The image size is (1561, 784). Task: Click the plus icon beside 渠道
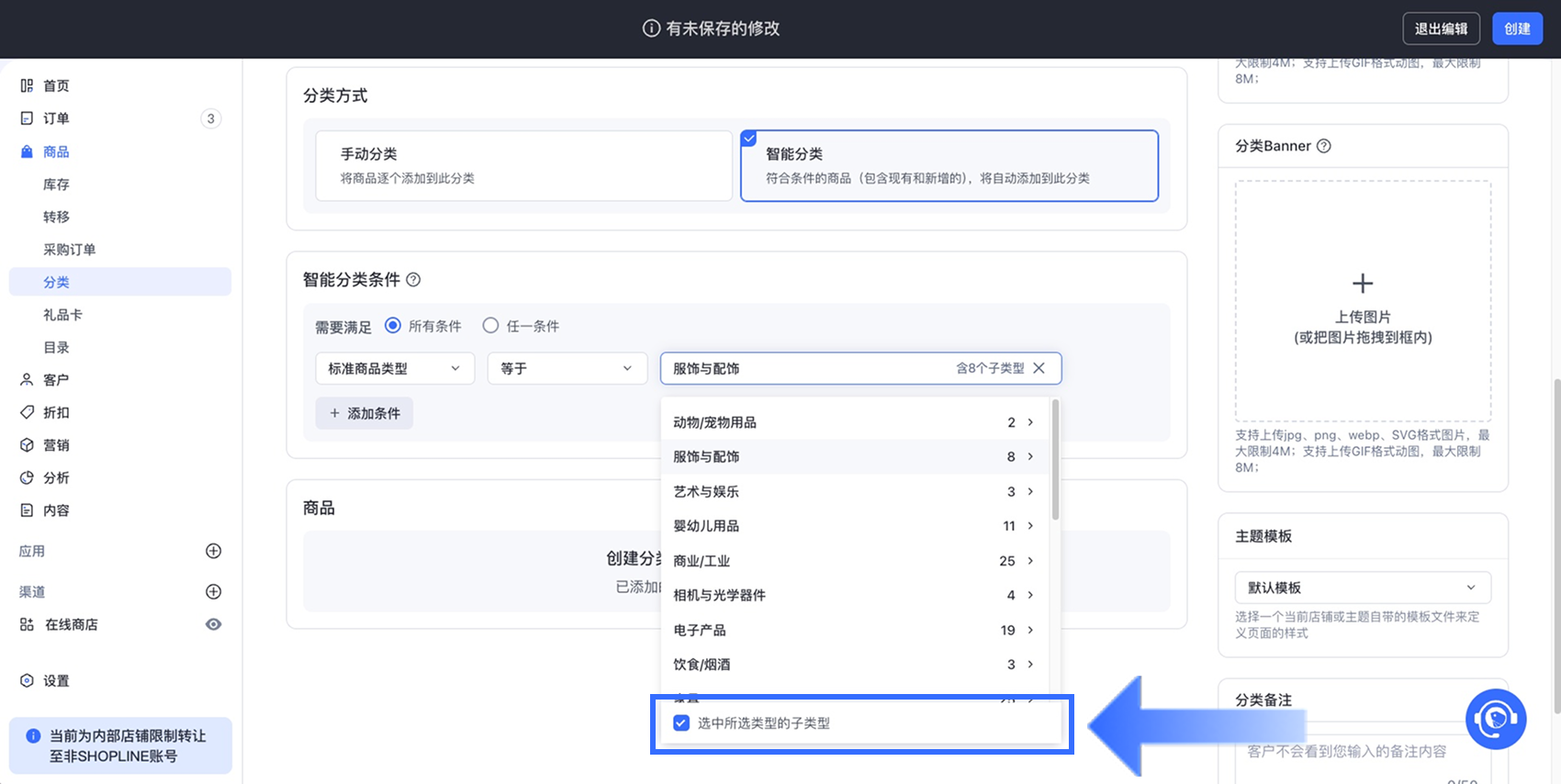pos(213,591)
